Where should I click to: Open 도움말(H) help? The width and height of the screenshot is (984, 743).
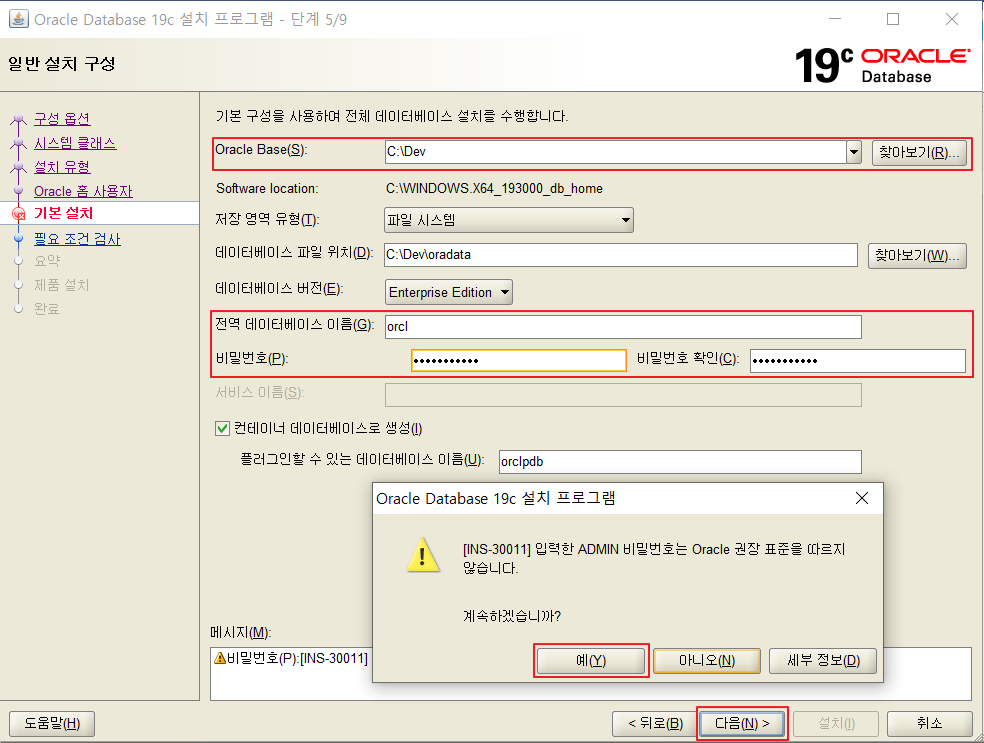52,724
